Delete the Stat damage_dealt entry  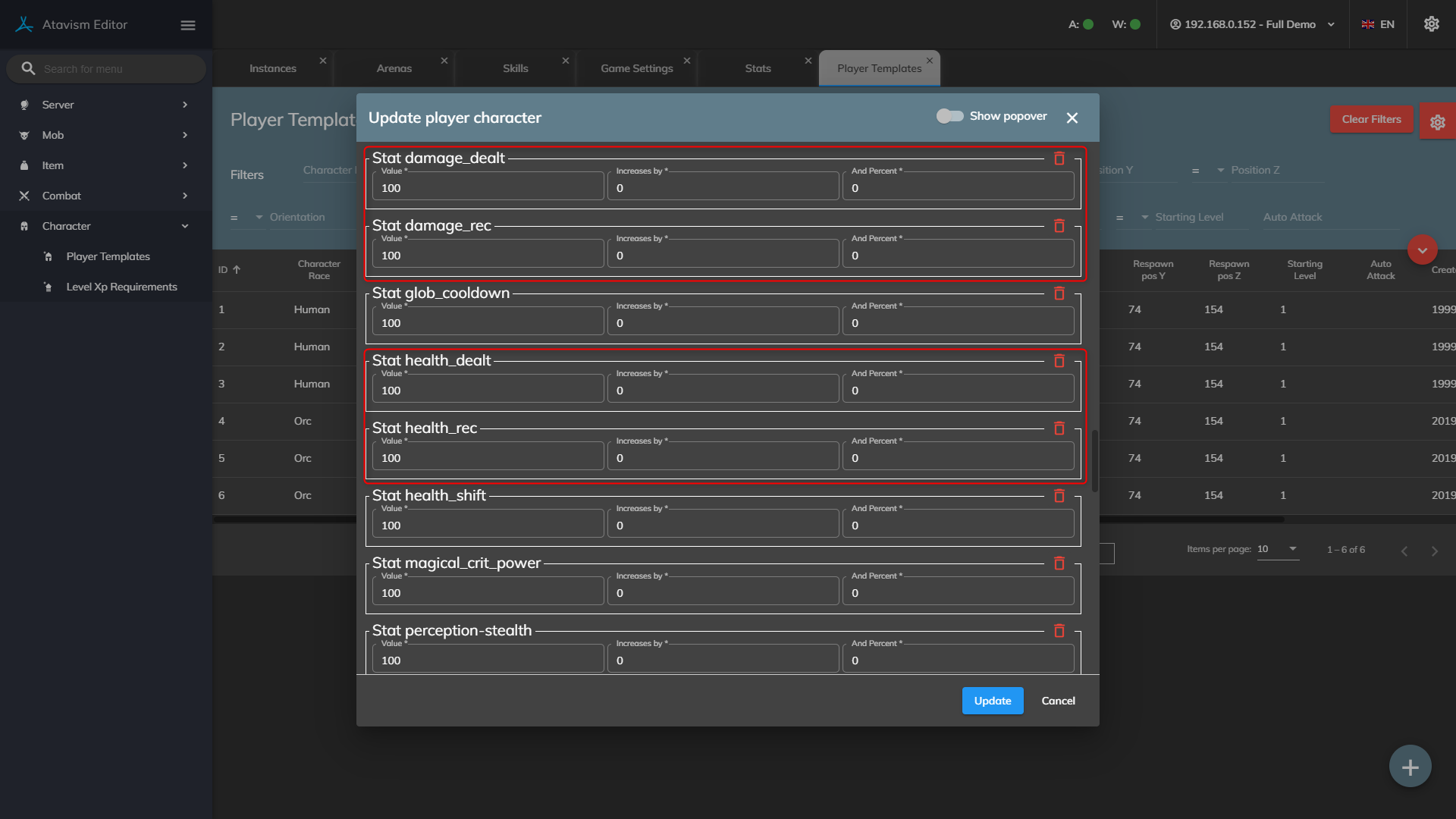[x=1059, y=158]
